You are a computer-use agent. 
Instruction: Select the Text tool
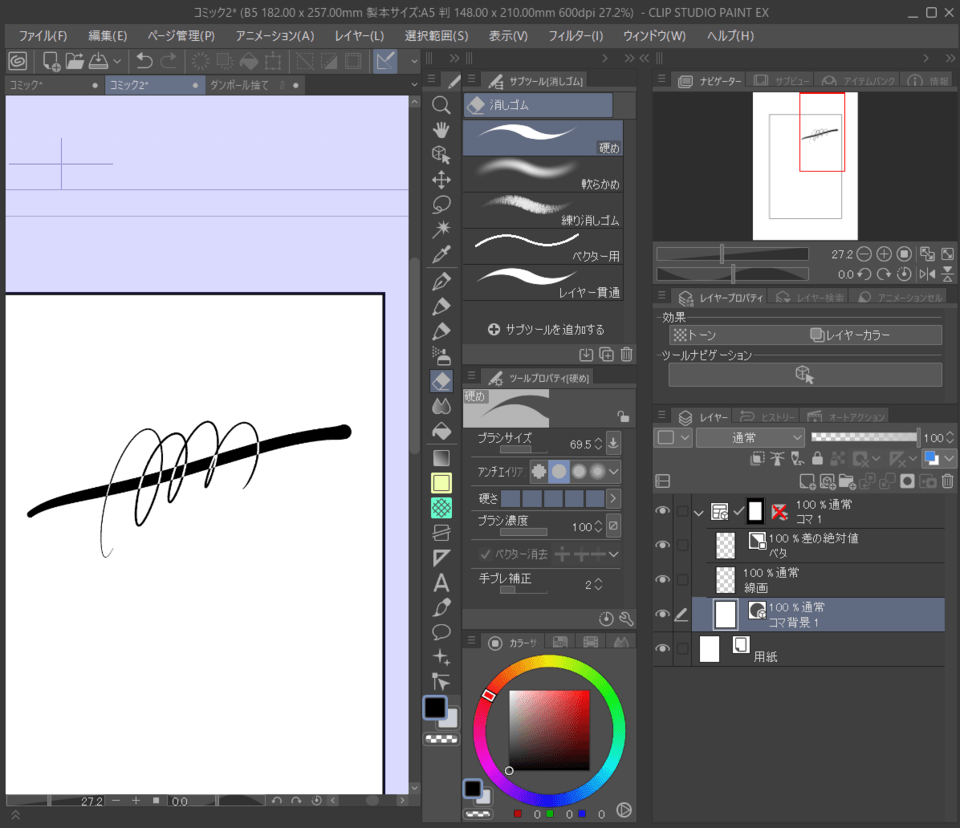pyautogui.click(x=441, y=582)
